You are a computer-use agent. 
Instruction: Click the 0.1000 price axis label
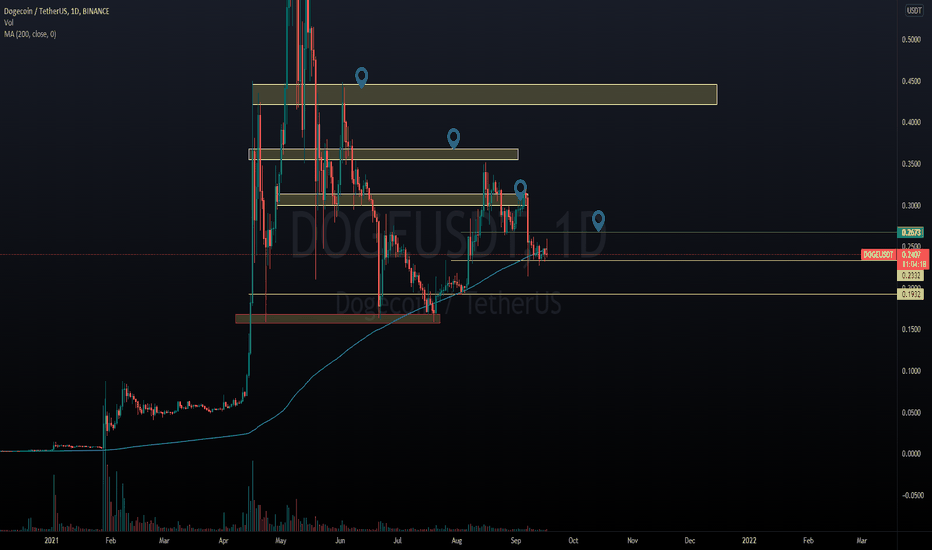[911, 371]
